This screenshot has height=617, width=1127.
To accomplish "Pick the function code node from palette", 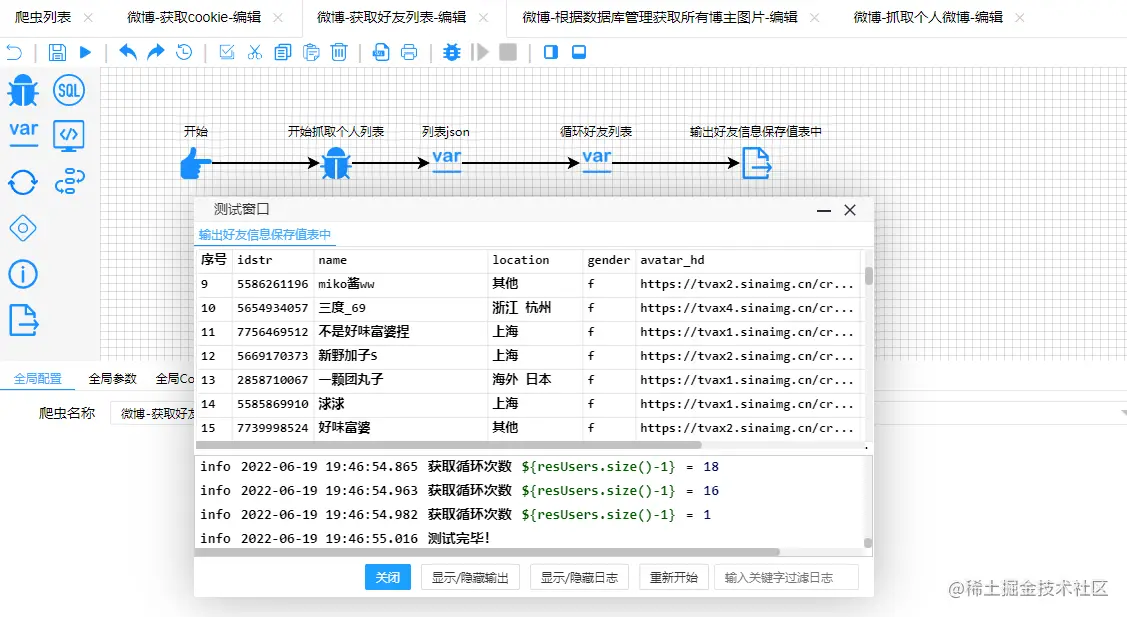I will (x=69, y=135).
